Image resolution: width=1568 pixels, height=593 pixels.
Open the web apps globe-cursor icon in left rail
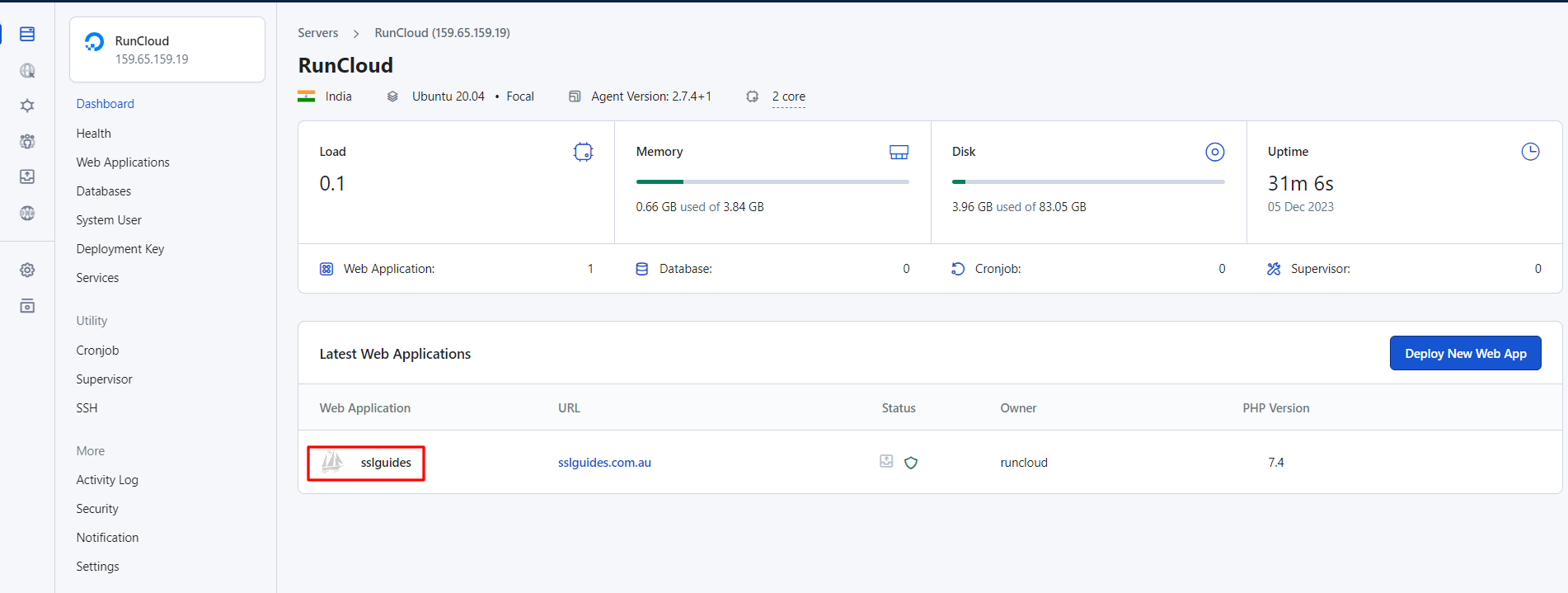pos(27,71)
